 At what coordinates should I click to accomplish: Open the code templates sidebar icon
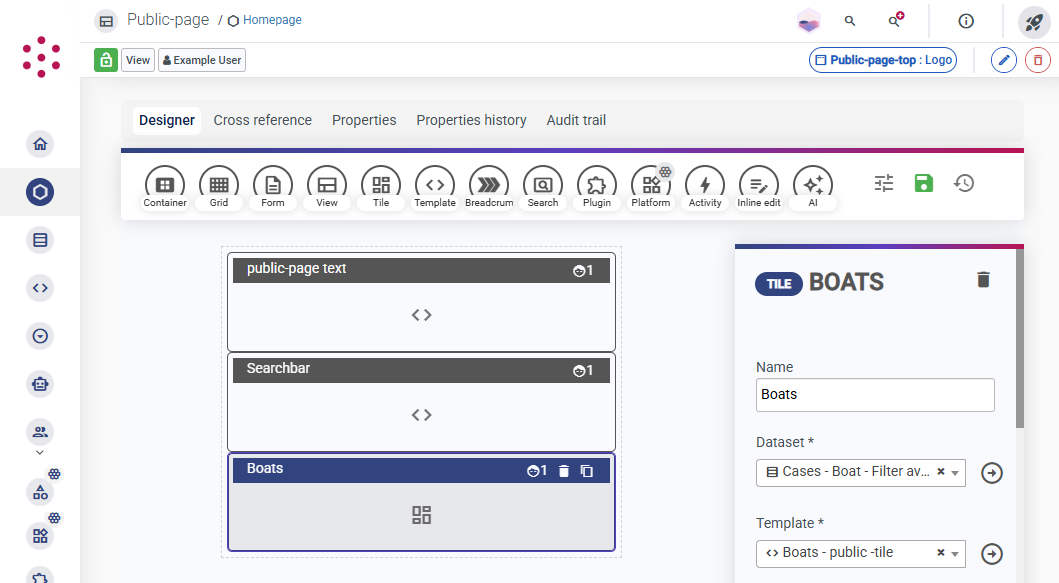click(41, 288)
